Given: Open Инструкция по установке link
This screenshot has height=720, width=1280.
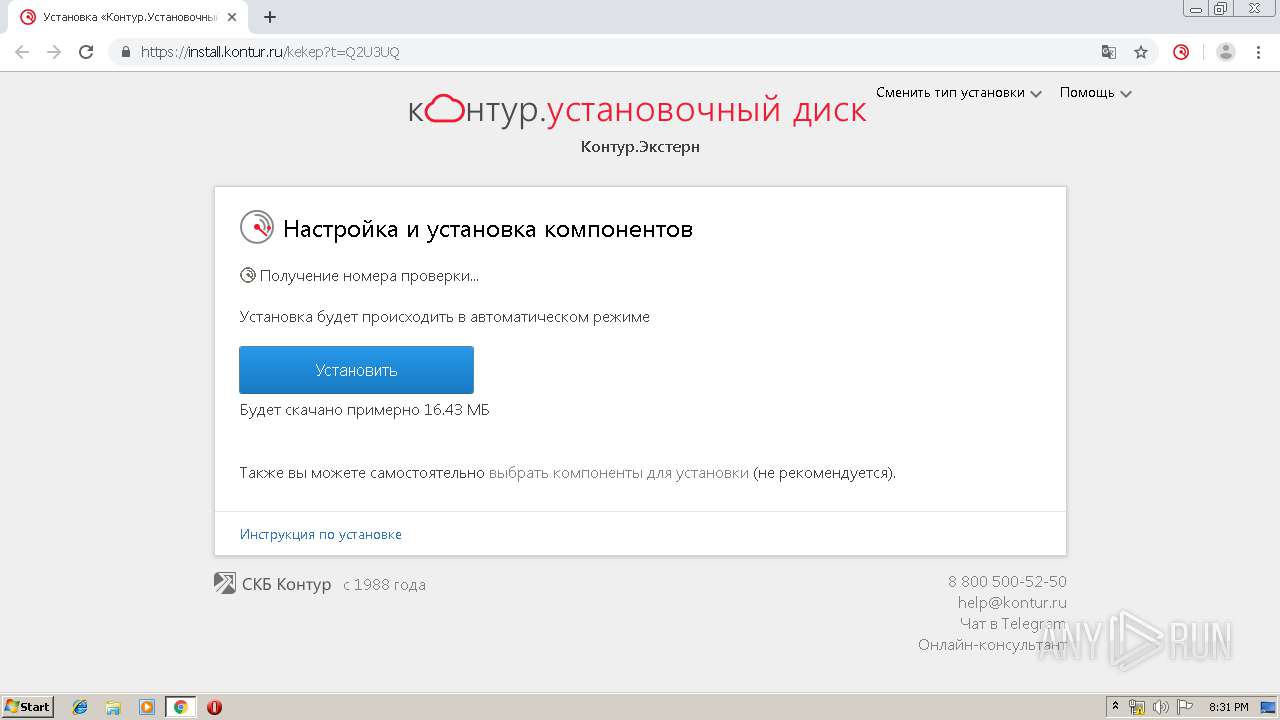Looking at the screenshot, I should 321,534.
